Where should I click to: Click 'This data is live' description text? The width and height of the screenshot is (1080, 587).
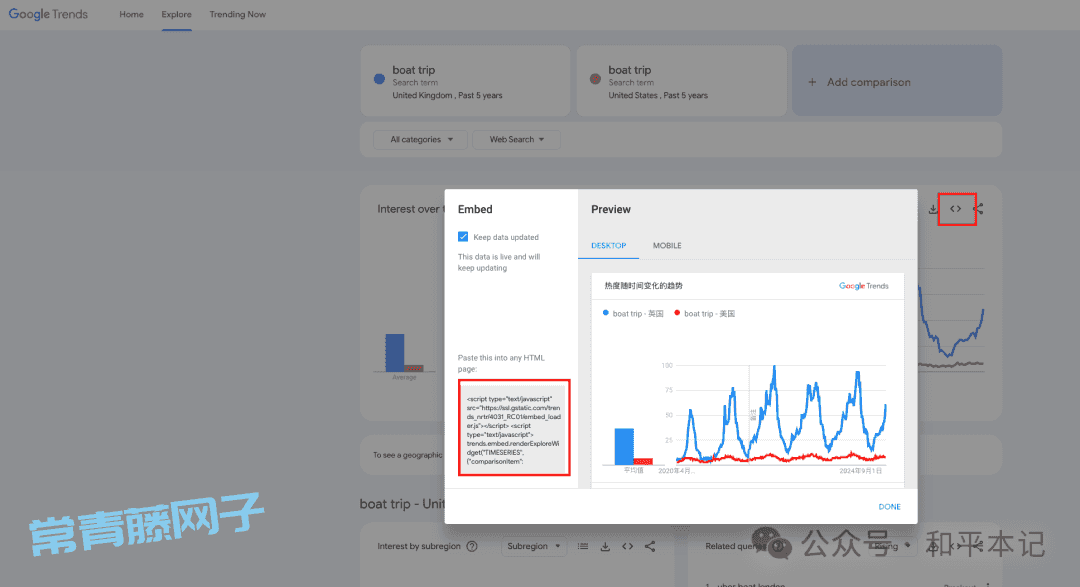tap(499, 262)
